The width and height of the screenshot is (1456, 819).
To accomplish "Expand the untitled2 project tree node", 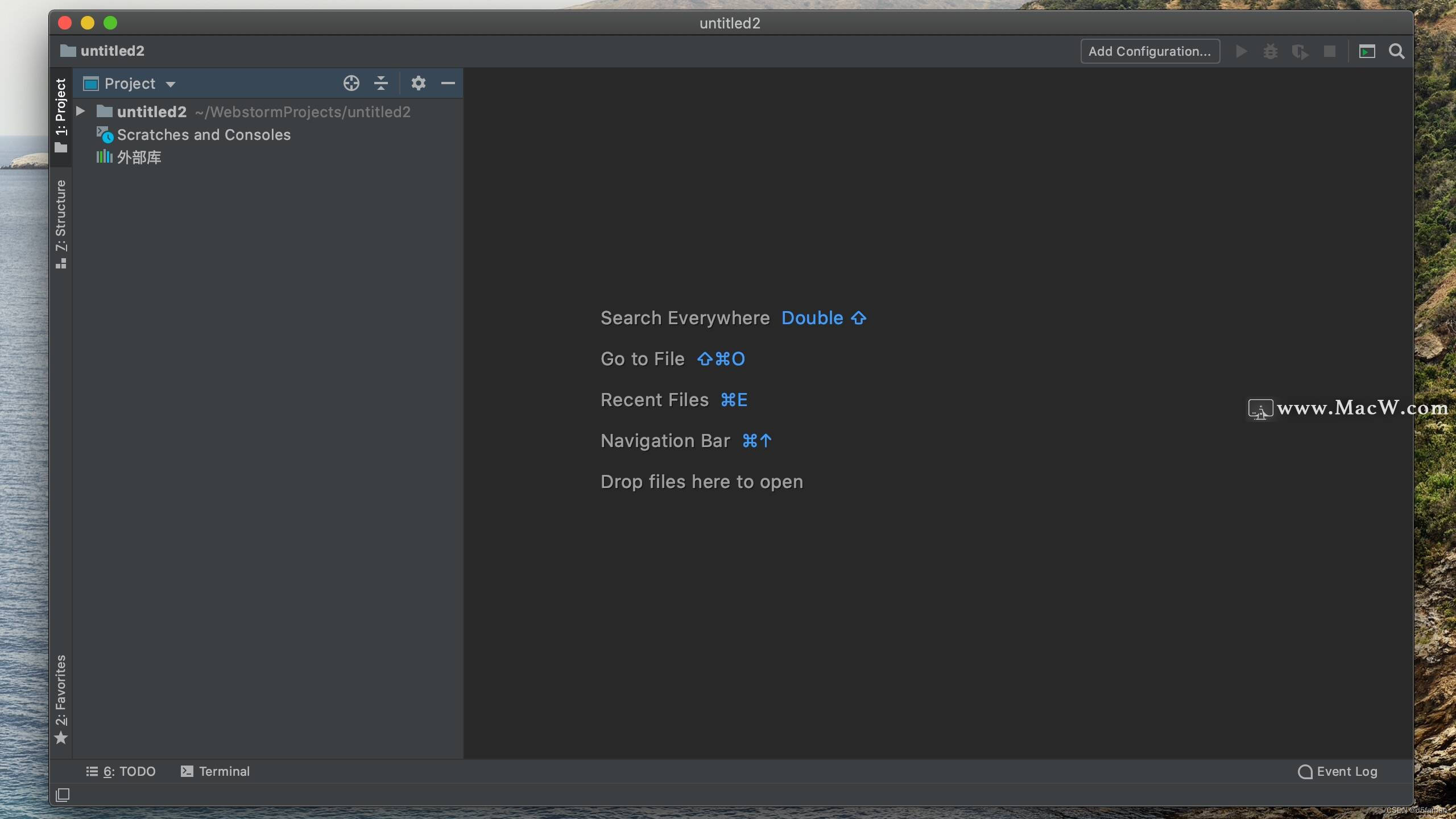I will pos(81,111).
